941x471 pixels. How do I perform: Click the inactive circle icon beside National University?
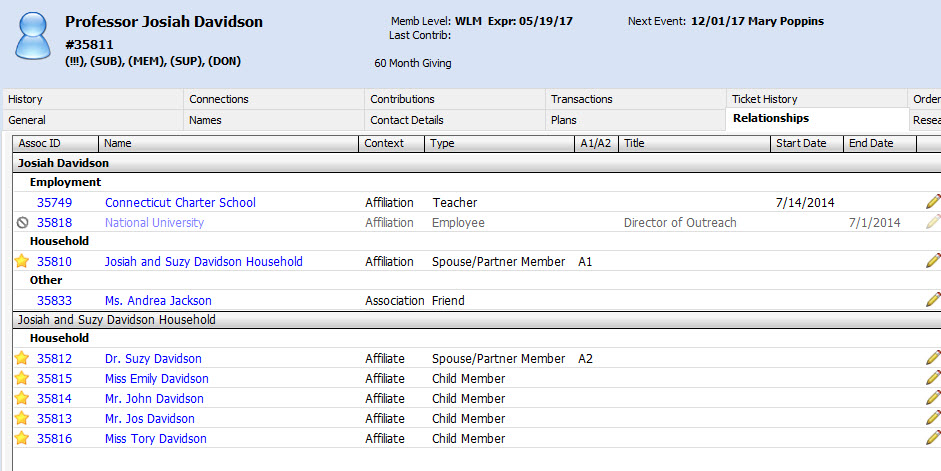coord(22,223)
